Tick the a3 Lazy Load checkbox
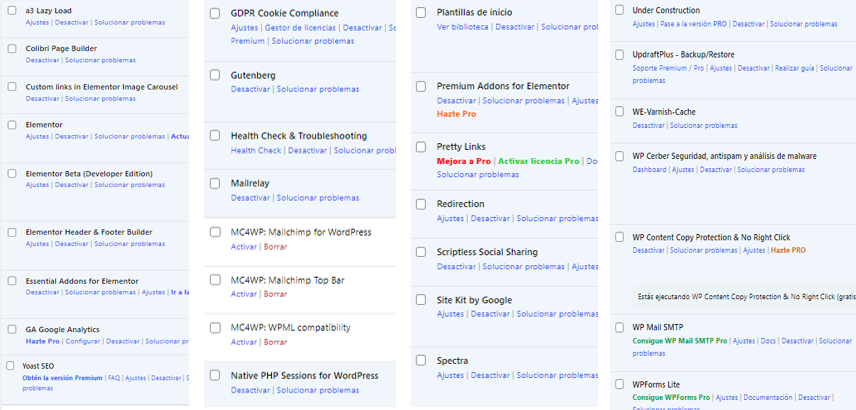 (12, 10)
